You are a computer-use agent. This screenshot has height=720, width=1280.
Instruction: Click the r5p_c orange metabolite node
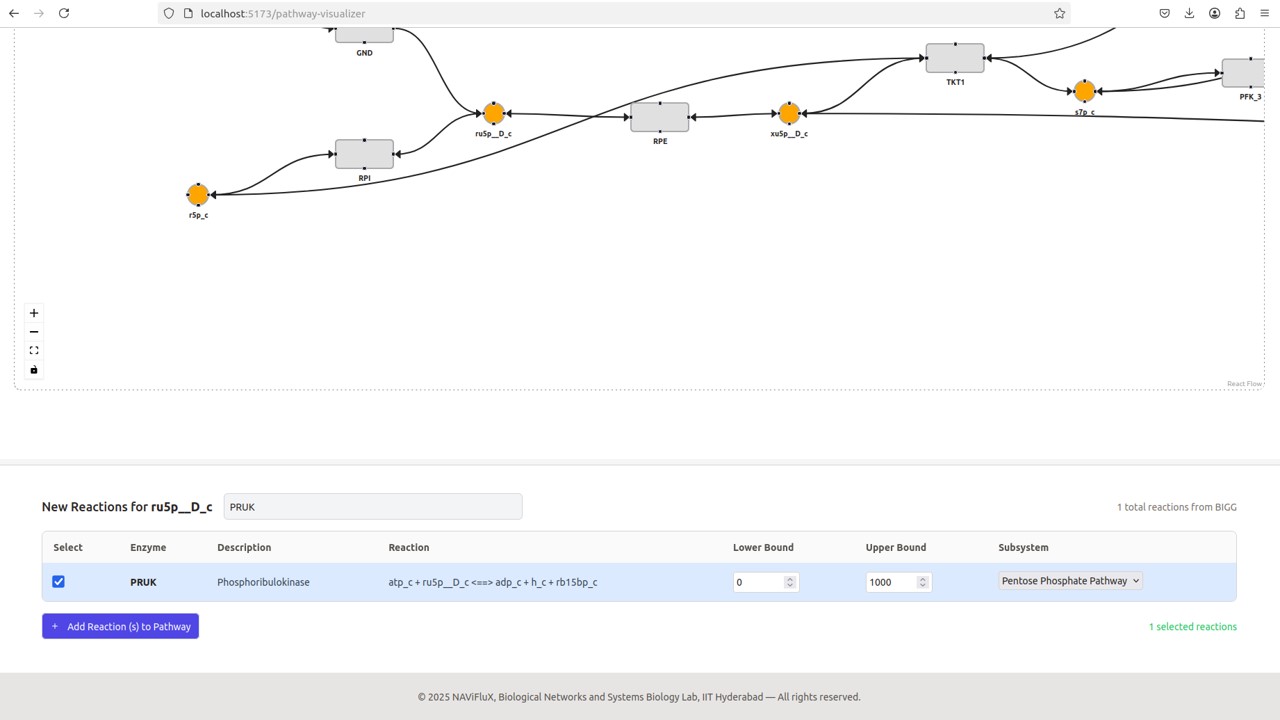[198, 195]
